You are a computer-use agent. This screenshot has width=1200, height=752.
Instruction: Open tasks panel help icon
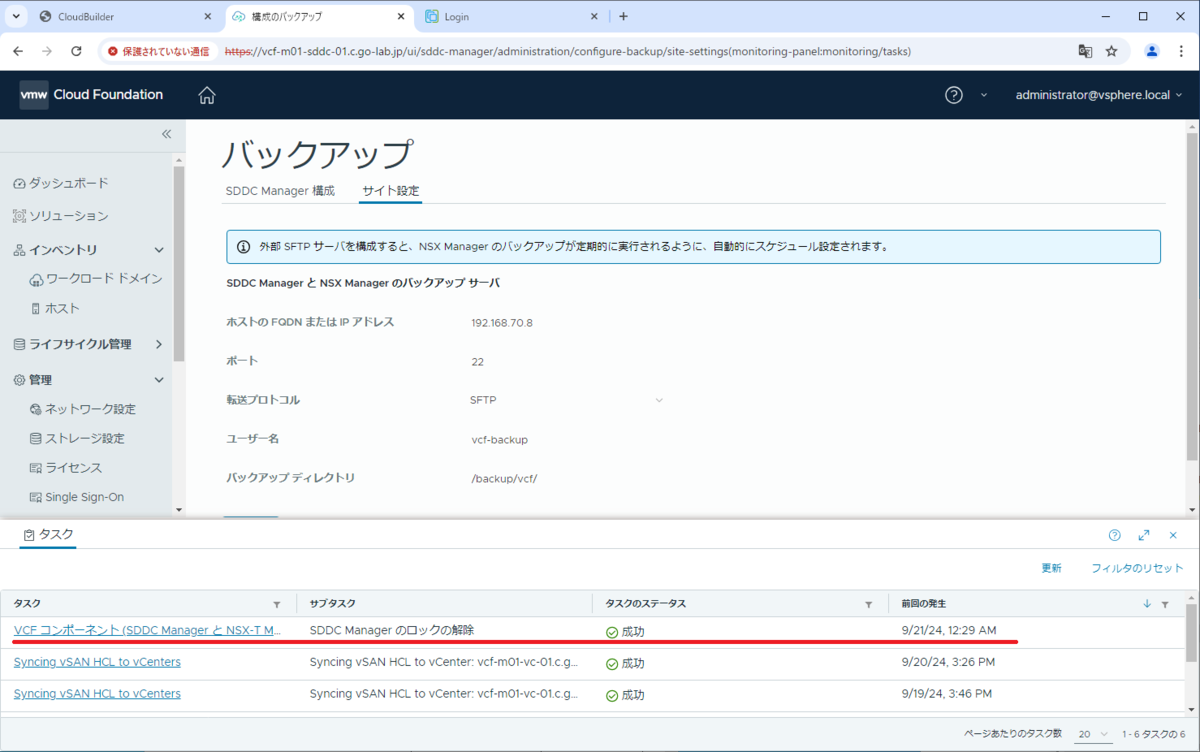[x=1115, y=536]
